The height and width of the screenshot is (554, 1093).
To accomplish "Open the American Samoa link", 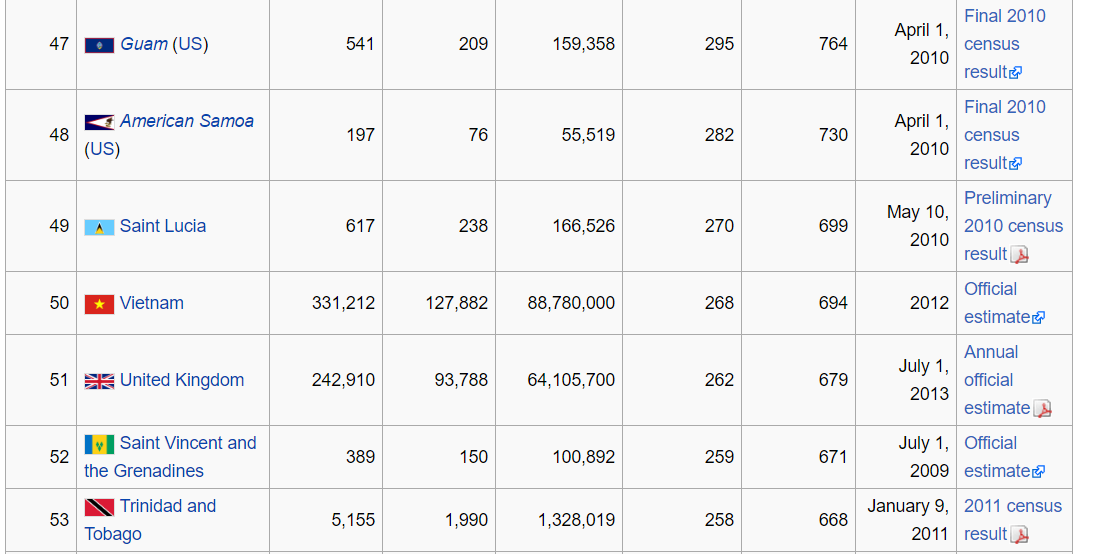I will pos(187,121).
